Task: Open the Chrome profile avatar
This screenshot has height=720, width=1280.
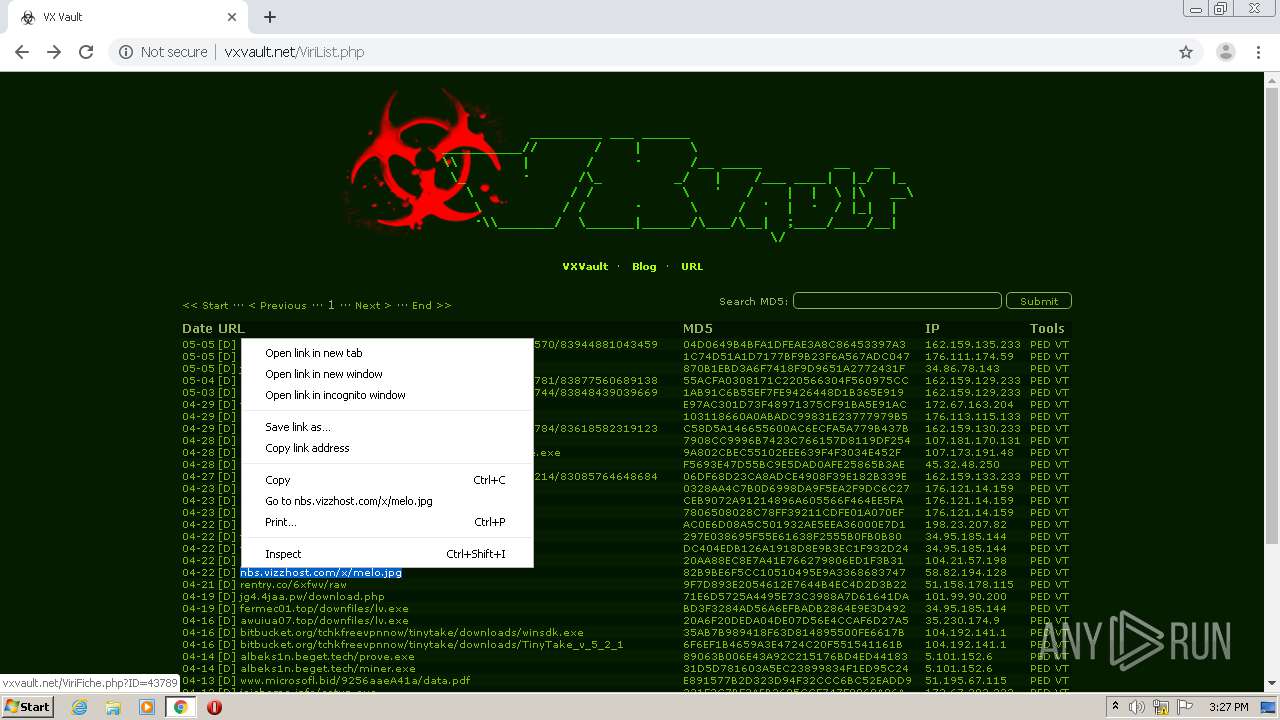Action: (x=1225, y=52)
